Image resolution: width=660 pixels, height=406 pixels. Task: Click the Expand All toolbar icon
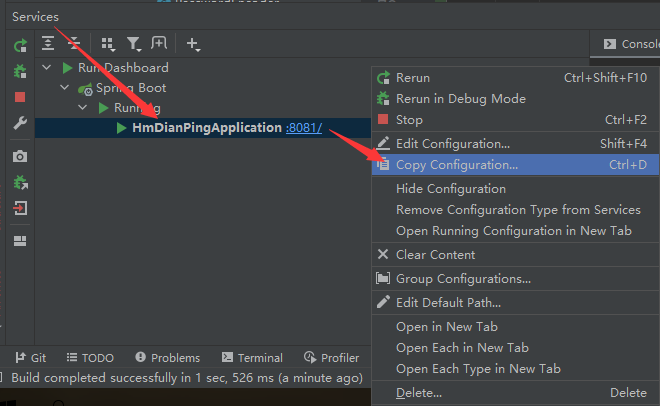48,44
